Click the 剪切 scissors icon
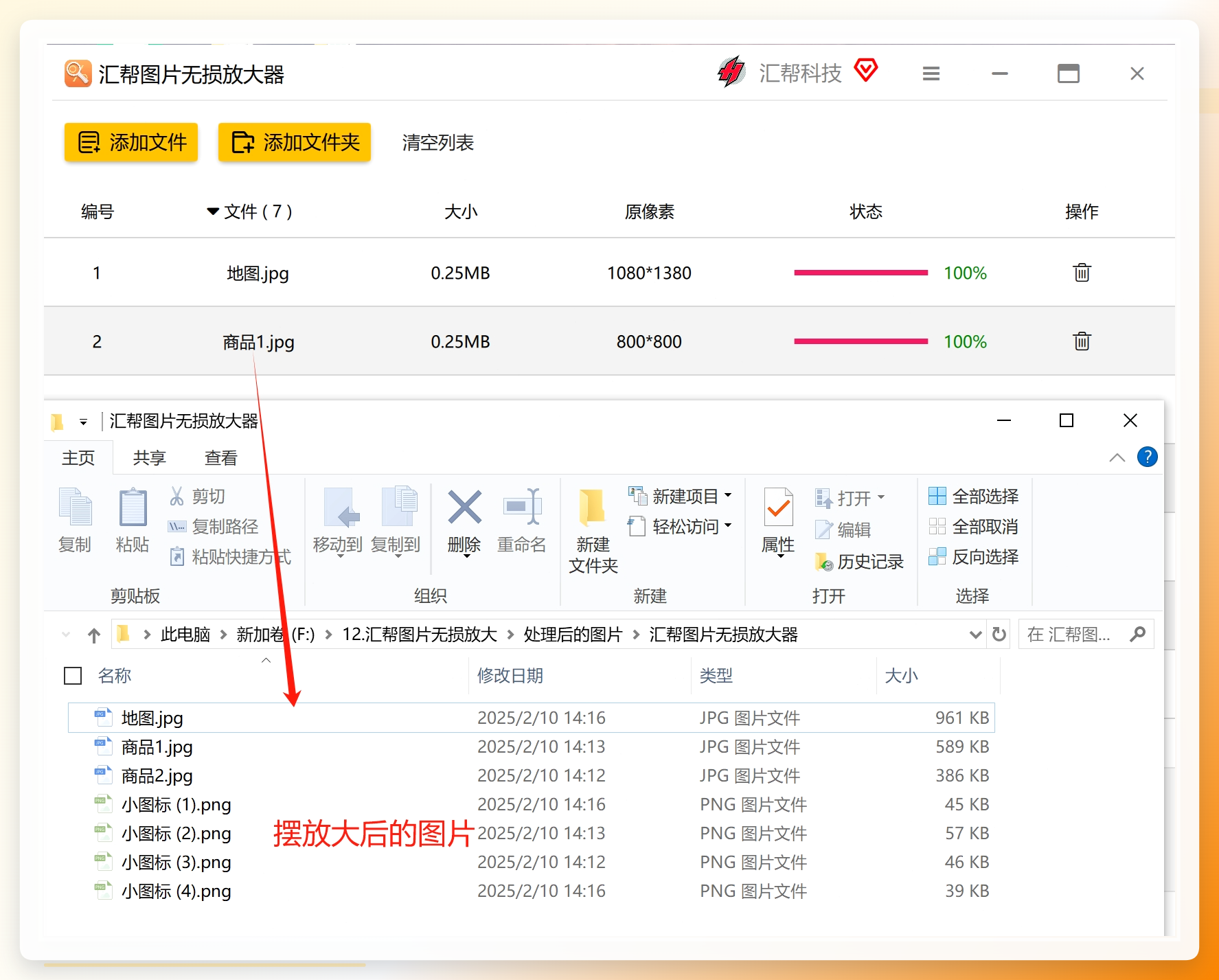1219x980 pixels. 177,496
